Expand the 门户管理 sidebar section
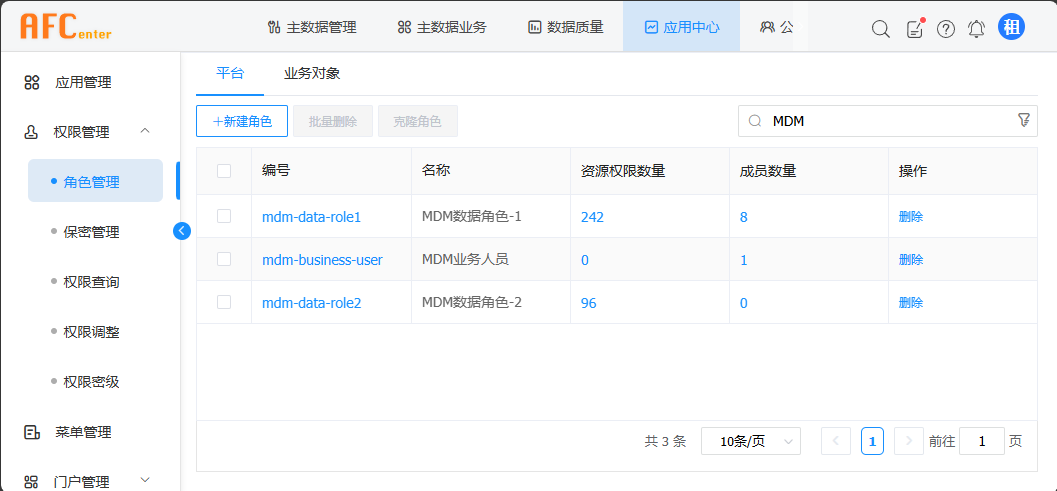This screenshot has width=1057, height=491. click(x=145, y=481)
